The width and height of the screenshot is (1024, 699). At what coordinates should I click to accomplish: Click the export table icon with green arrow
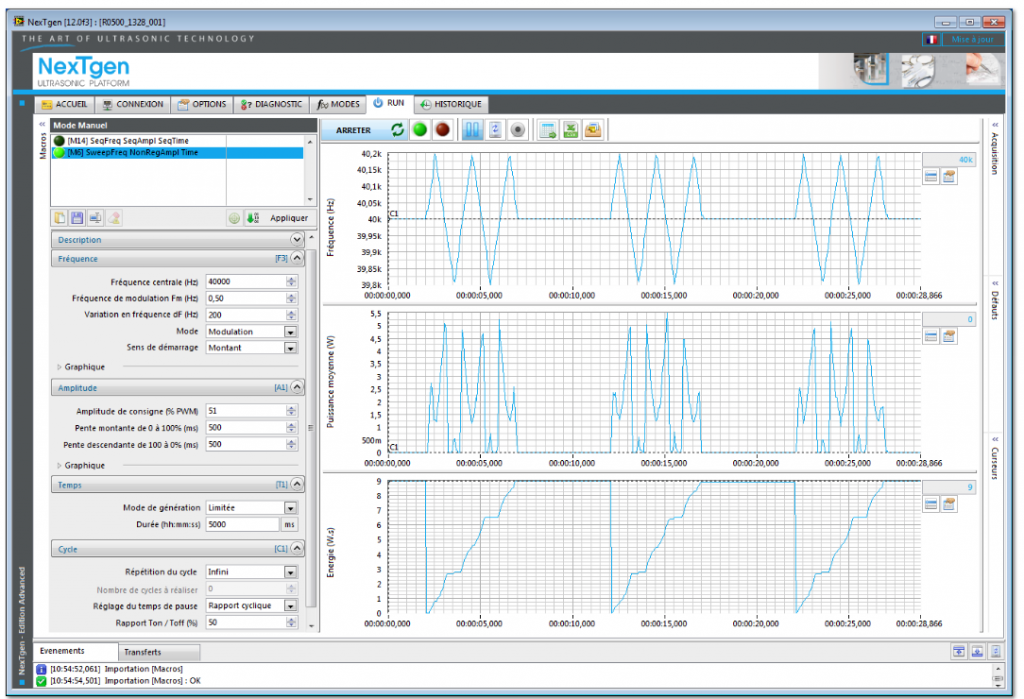pyautogui.click(x=547, y=130)
